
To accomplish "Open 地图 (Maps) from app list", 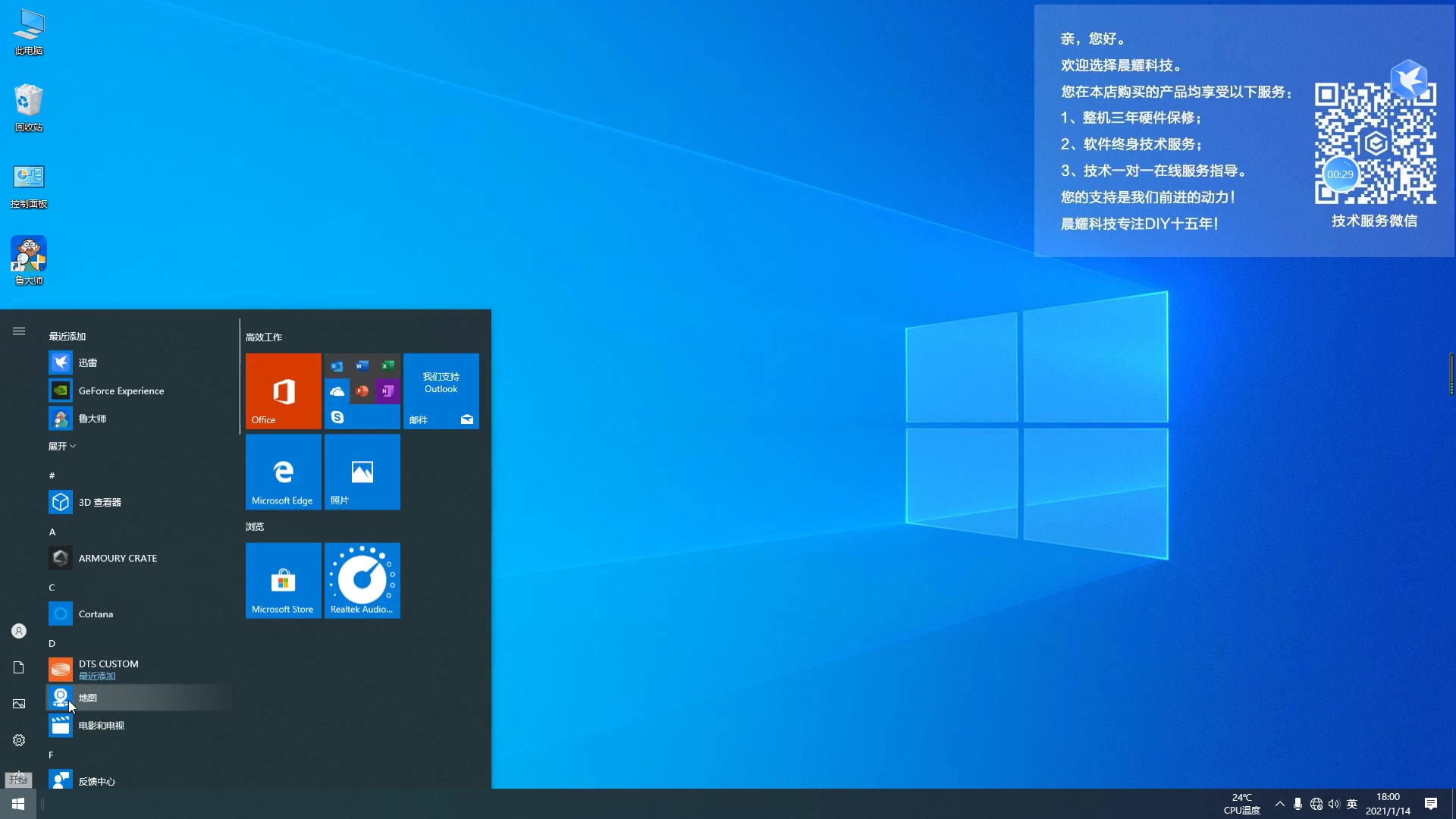I will tap(88, 698).
